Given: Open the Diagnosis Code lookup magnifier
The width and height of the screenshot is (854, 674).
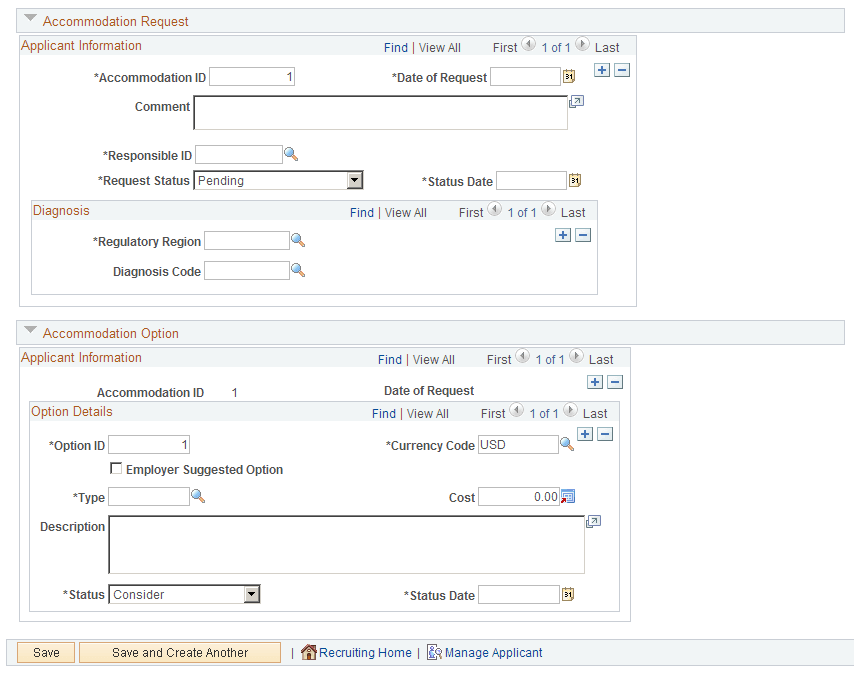Looking at the screenshot, I should coord(296,270).
